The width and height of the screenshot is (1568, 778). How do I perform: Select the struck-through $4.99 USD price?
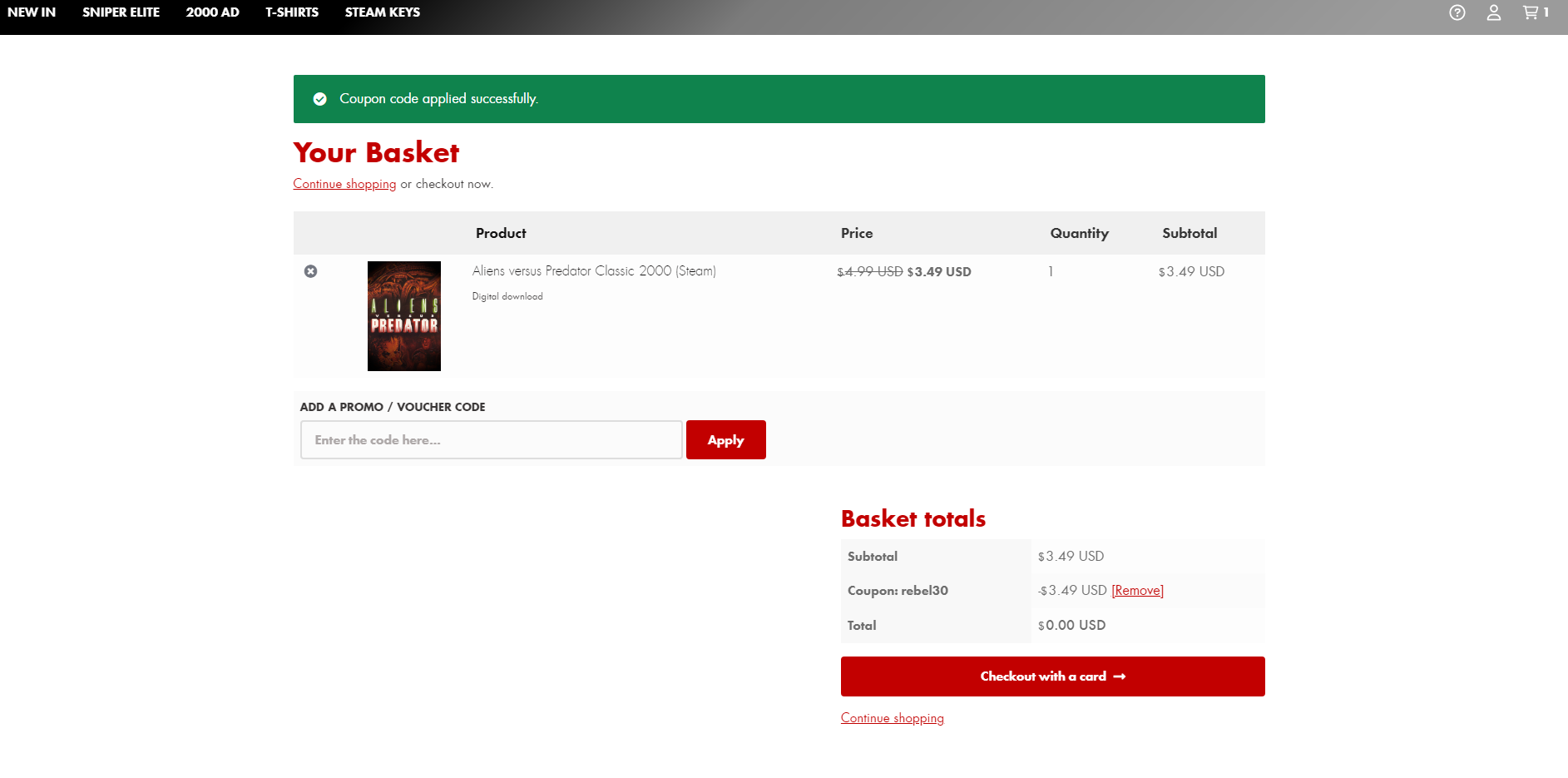pos(869,272)
